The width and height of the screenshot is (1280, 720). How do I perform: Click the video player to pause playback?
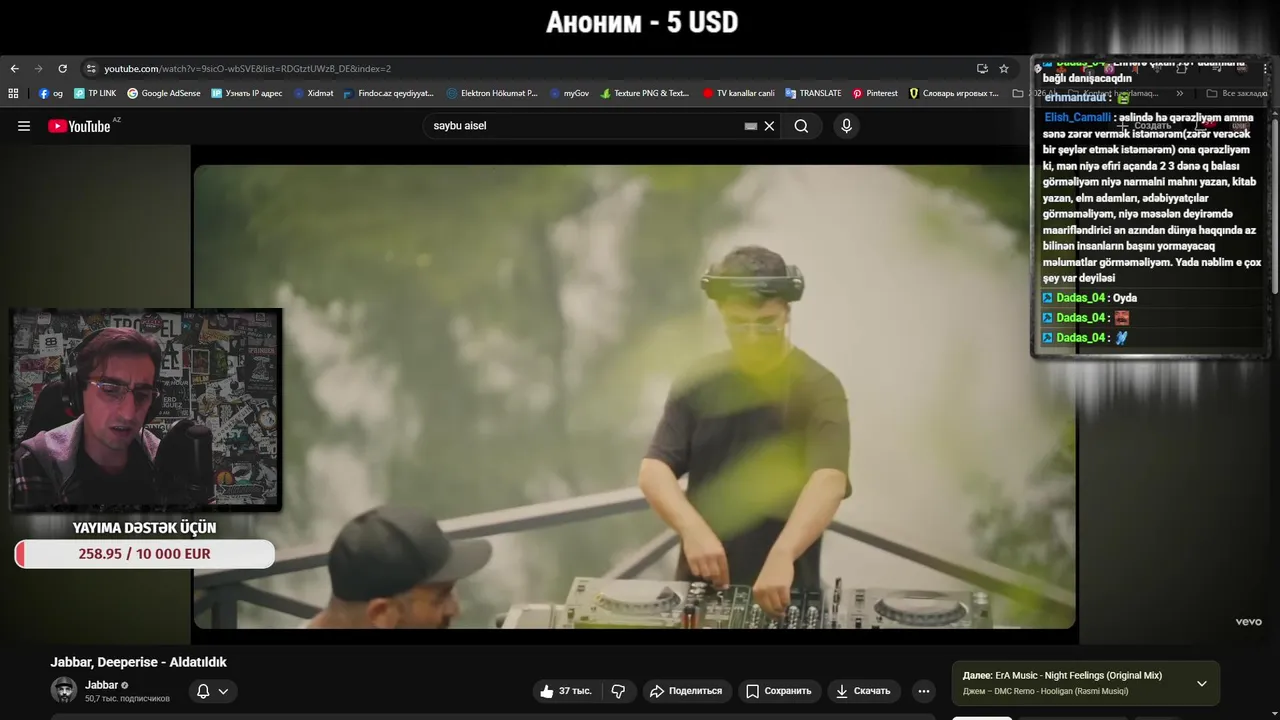(635, 396)
